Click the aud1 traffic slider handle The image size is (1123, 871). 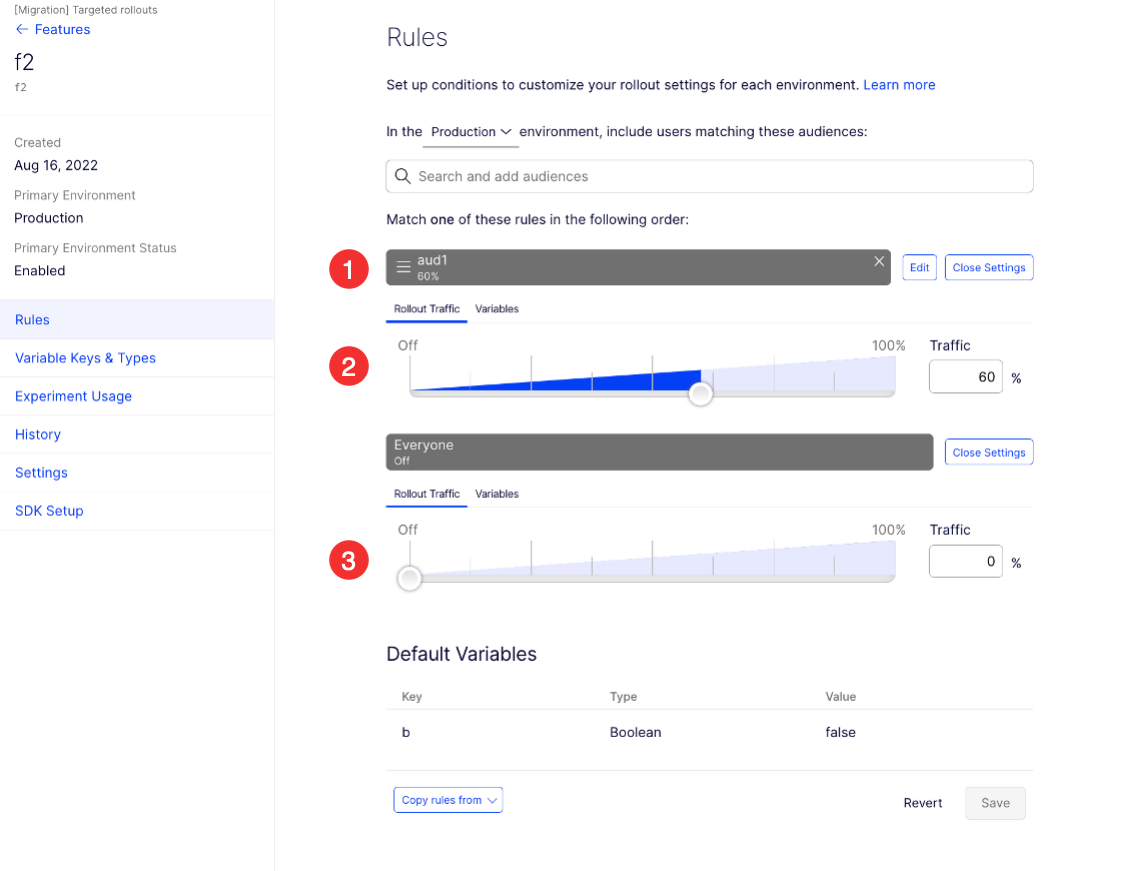(700, 393)
